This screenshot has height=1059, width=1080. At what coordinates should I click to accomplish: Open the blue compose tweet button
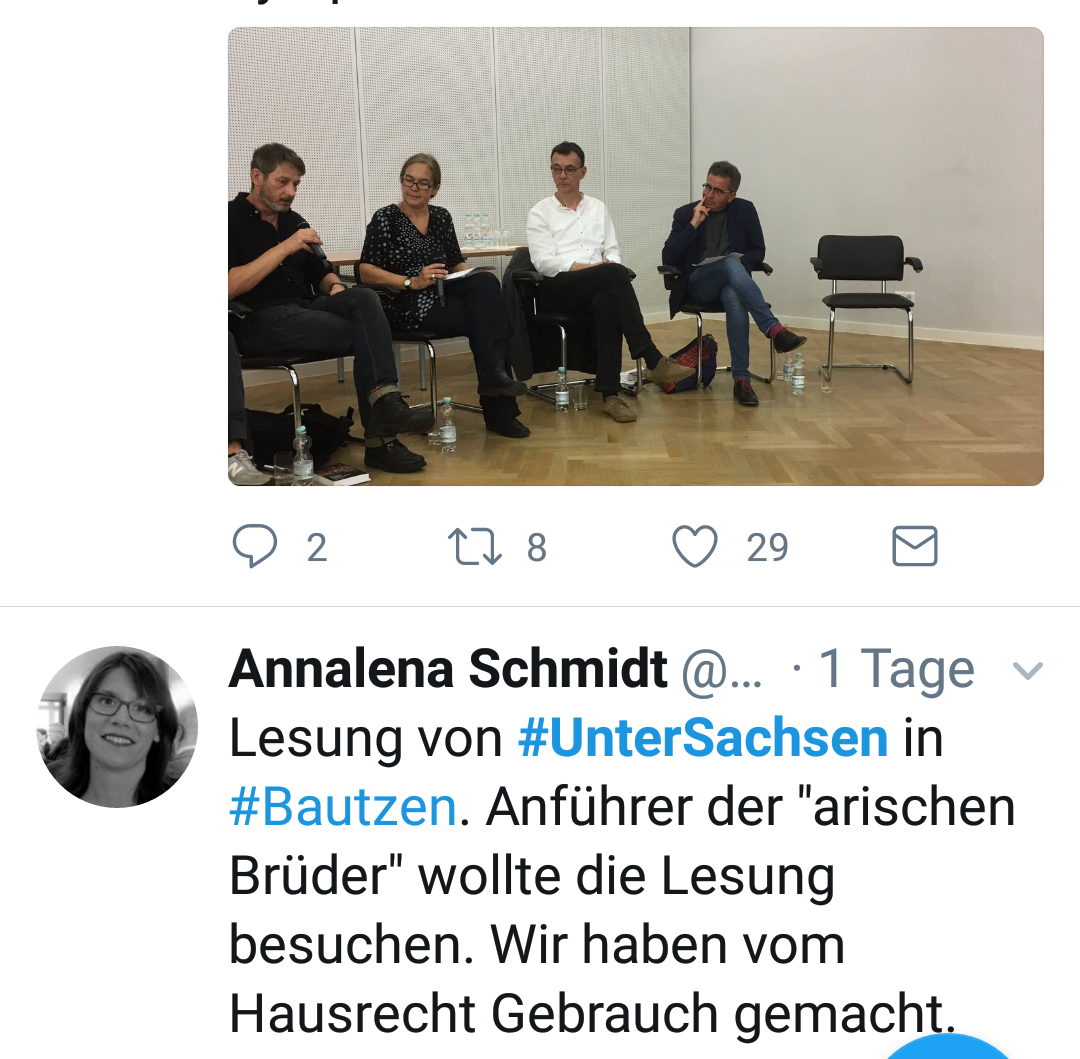coord(947,1046)
